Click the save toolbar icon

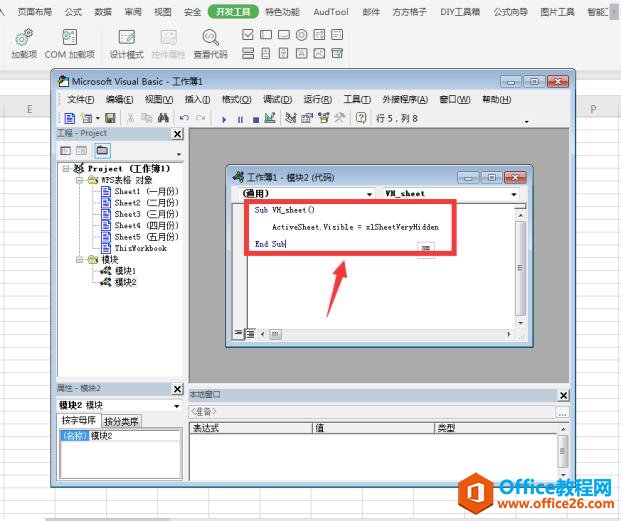pyautogui.click(x=110, y=118)
